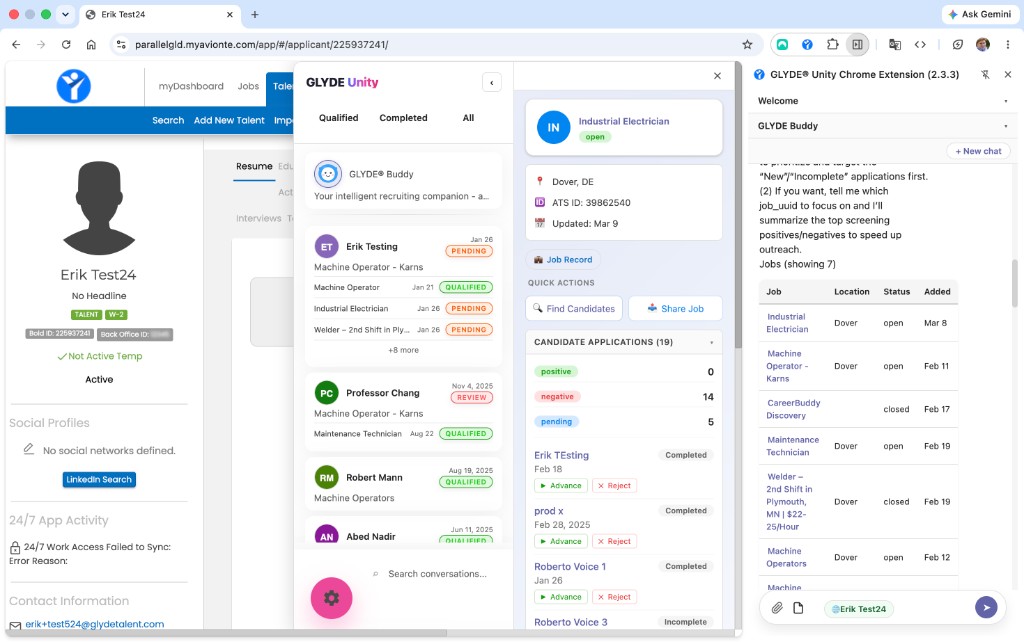Collapse the Welcome section in extension

click(x=1006, y=101)
